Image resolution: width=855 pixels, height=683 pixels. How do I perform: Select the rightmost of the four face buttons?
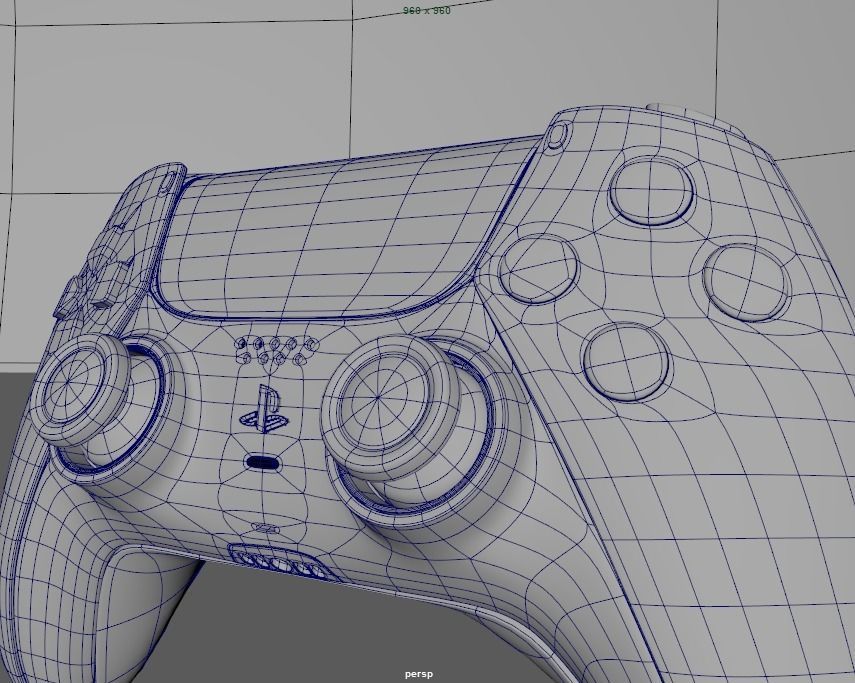coord(746,282)
